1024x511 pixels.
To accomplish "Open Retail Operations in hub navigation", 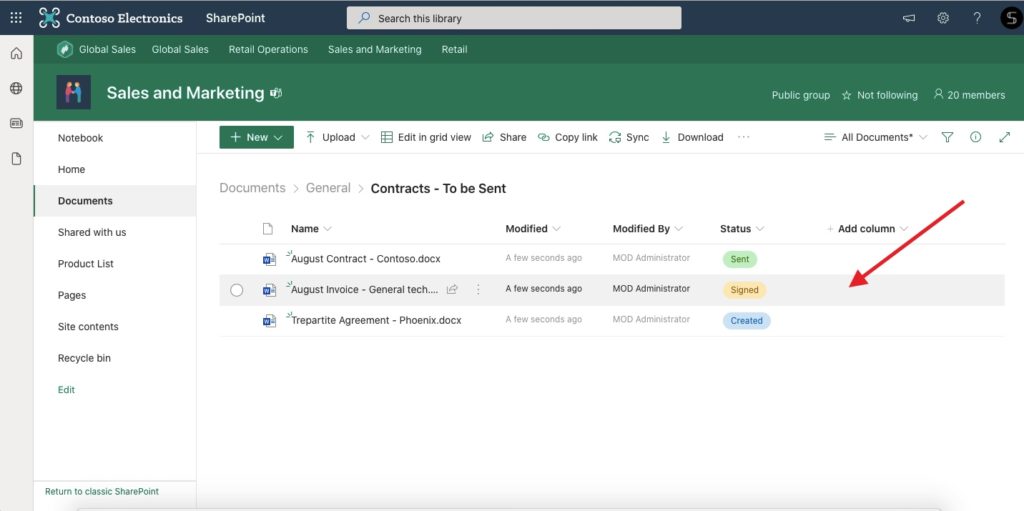I will 268,50.
